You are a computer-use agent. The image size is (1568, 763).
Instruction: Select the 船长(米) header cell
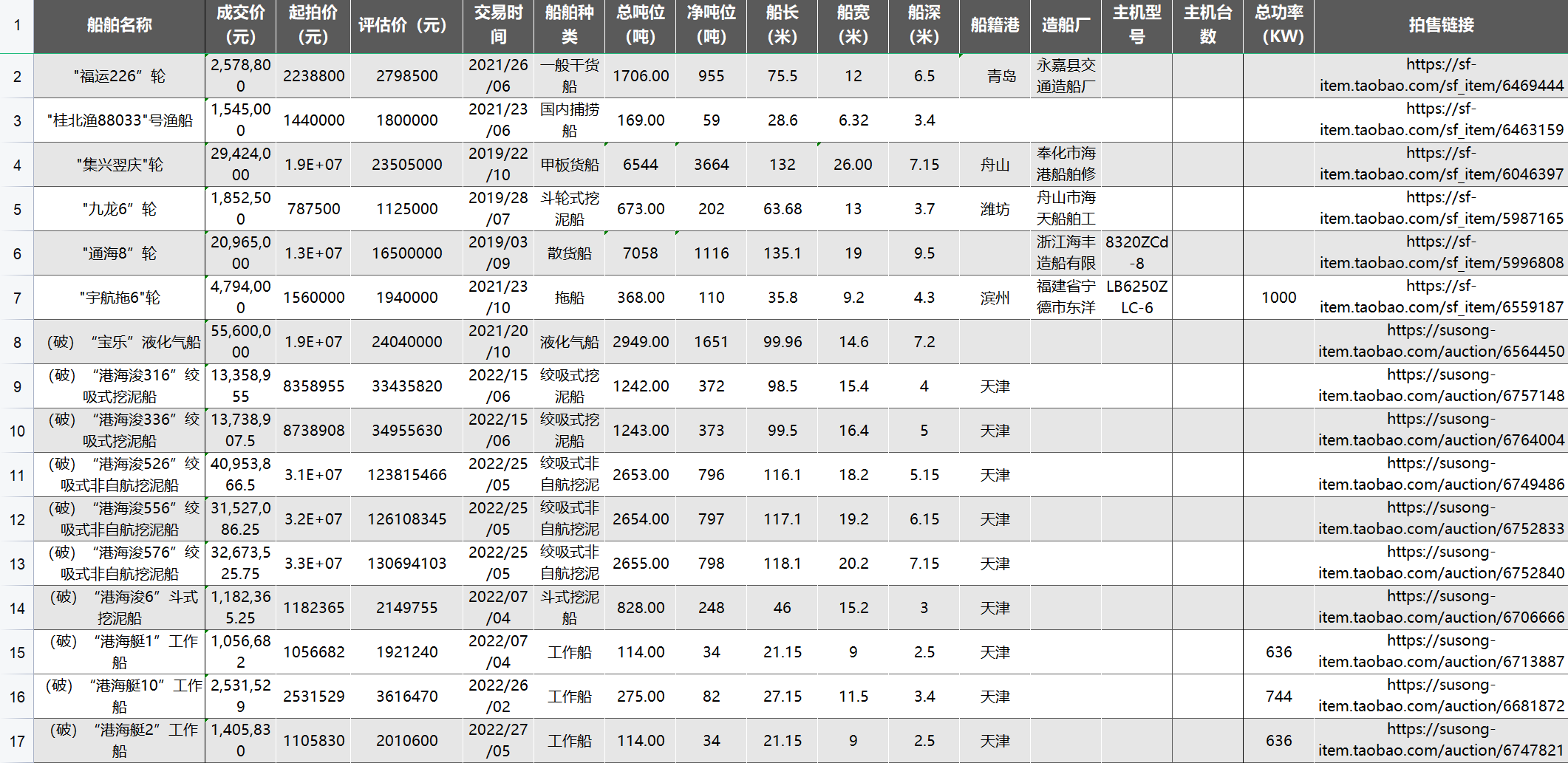782,26
